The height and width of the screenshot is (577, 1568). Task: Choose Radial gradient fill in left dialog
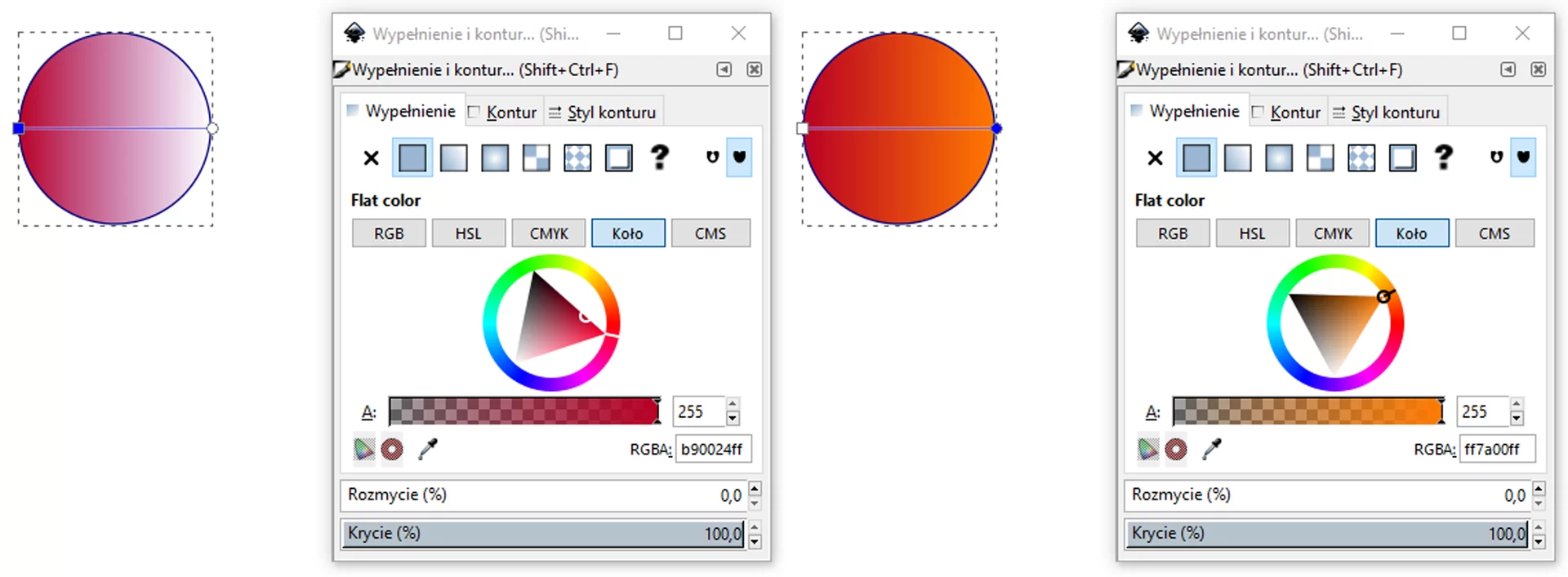(x=495, y=158)
